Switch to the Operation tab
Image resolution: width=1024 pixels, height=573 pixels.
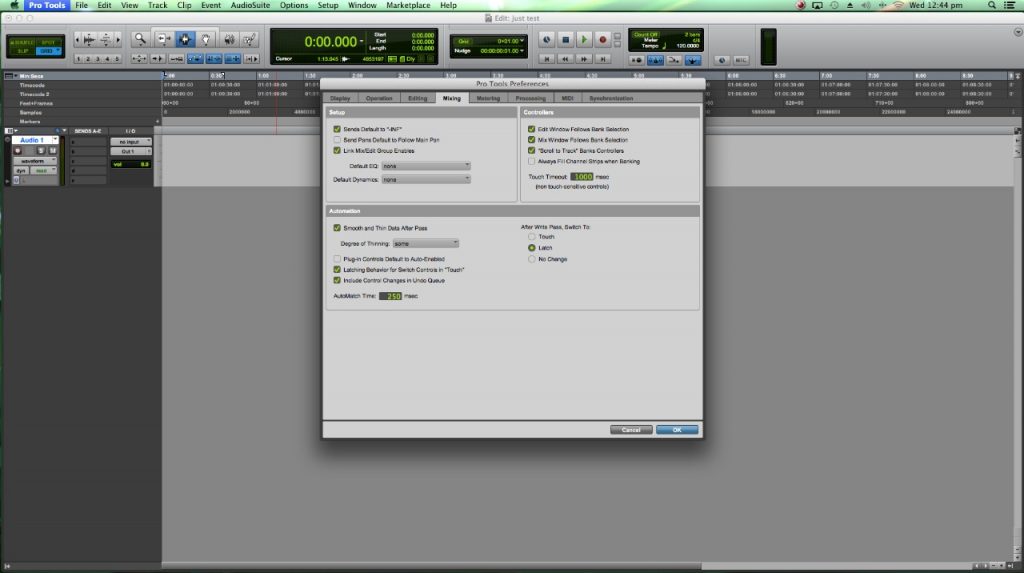pos(379,98)
